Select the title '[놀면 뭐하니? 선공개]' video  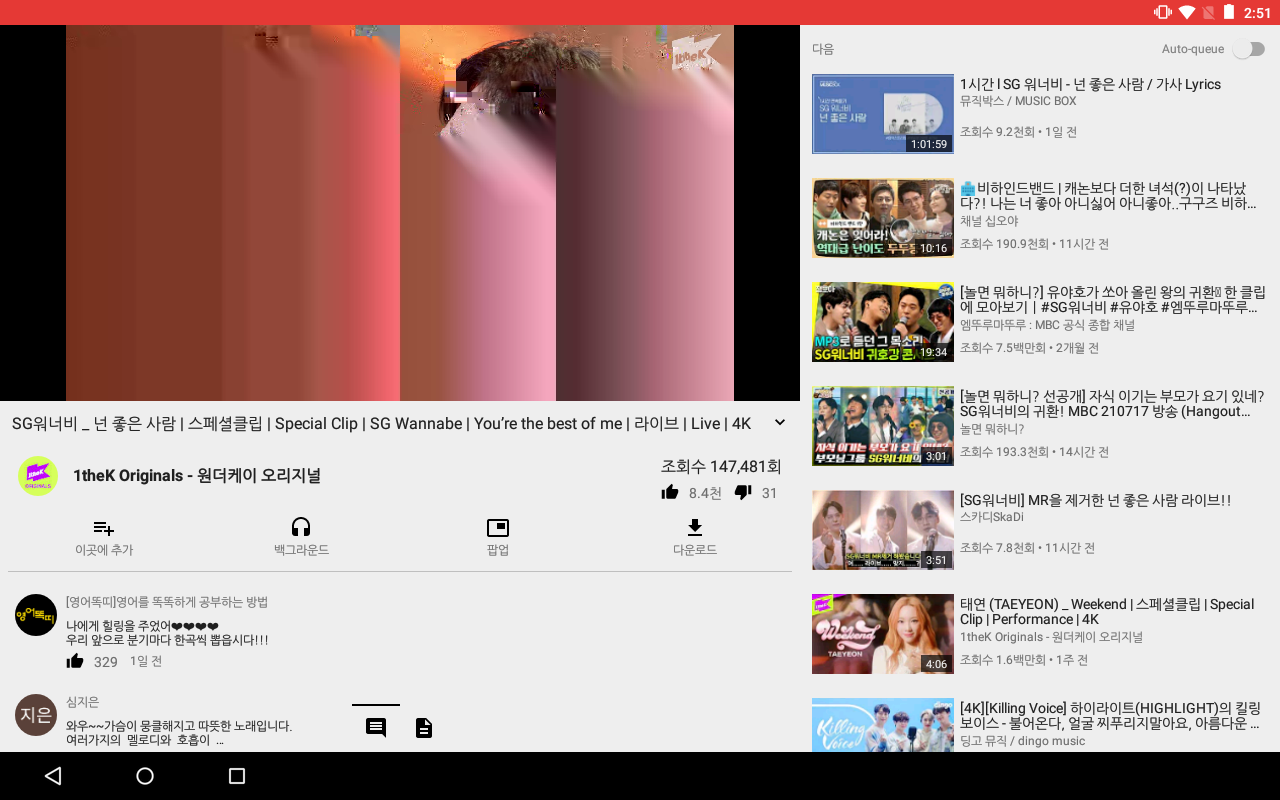[1112, 403]
